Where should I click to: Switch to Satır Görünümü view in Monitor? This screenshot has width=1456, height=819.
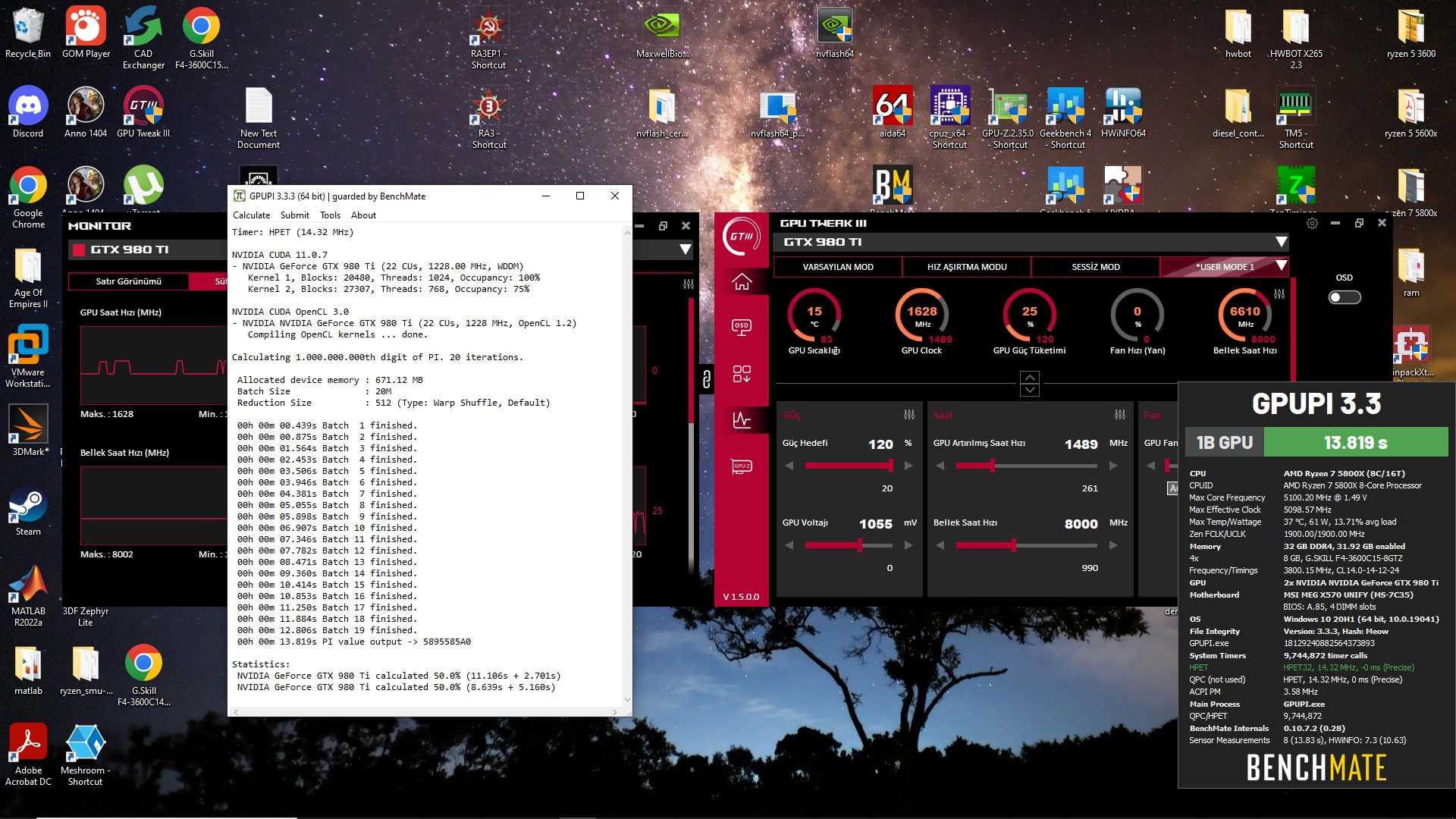(x=128, y=281)
